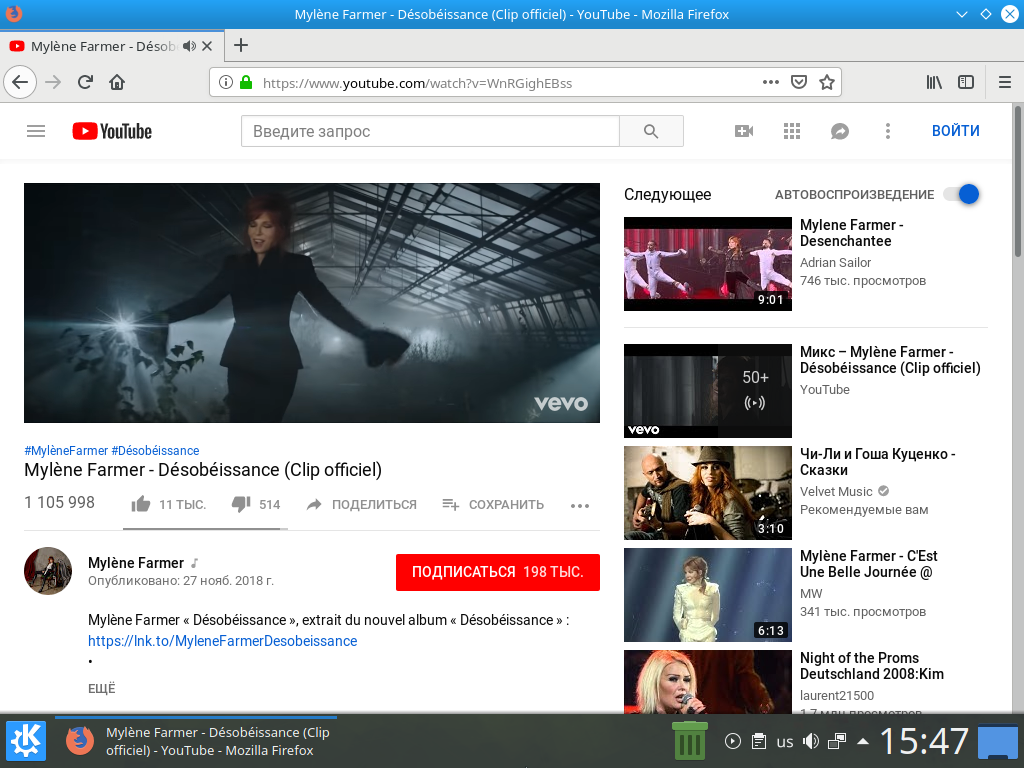Open YouTube settings vertical dots menu

click(887, 131)
